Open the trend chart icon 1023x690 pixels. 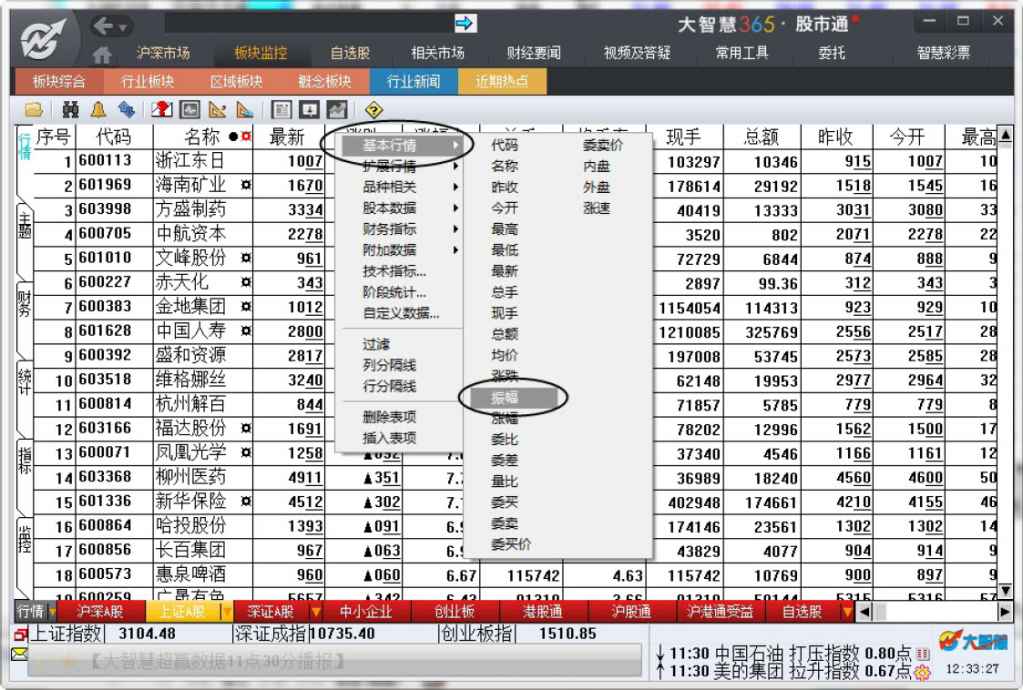[337, 110]
